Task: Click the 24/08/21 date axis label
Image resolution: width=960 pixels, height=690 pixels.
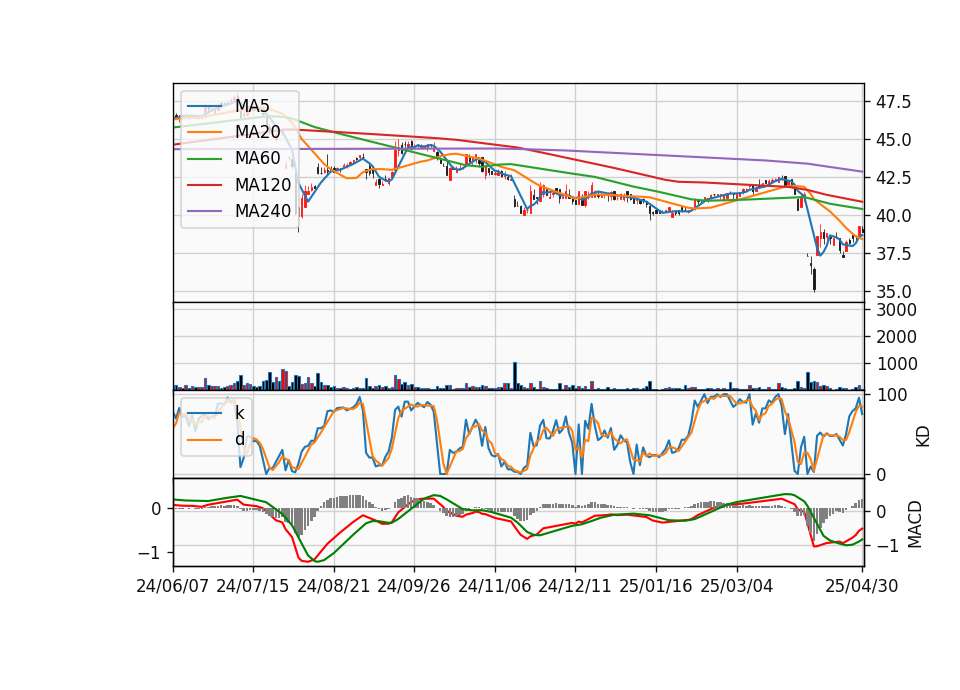Action: pos(334,586)
